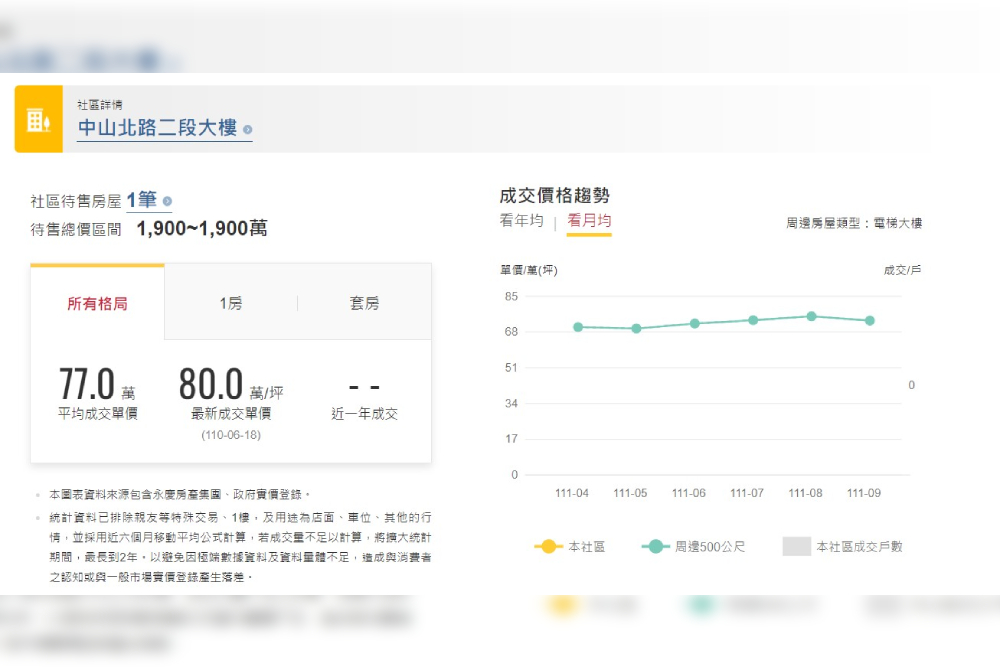This screenshot has height=667, width=1000.
Task: Click the 111-04 data point on chart
Action: coord(578,327)
